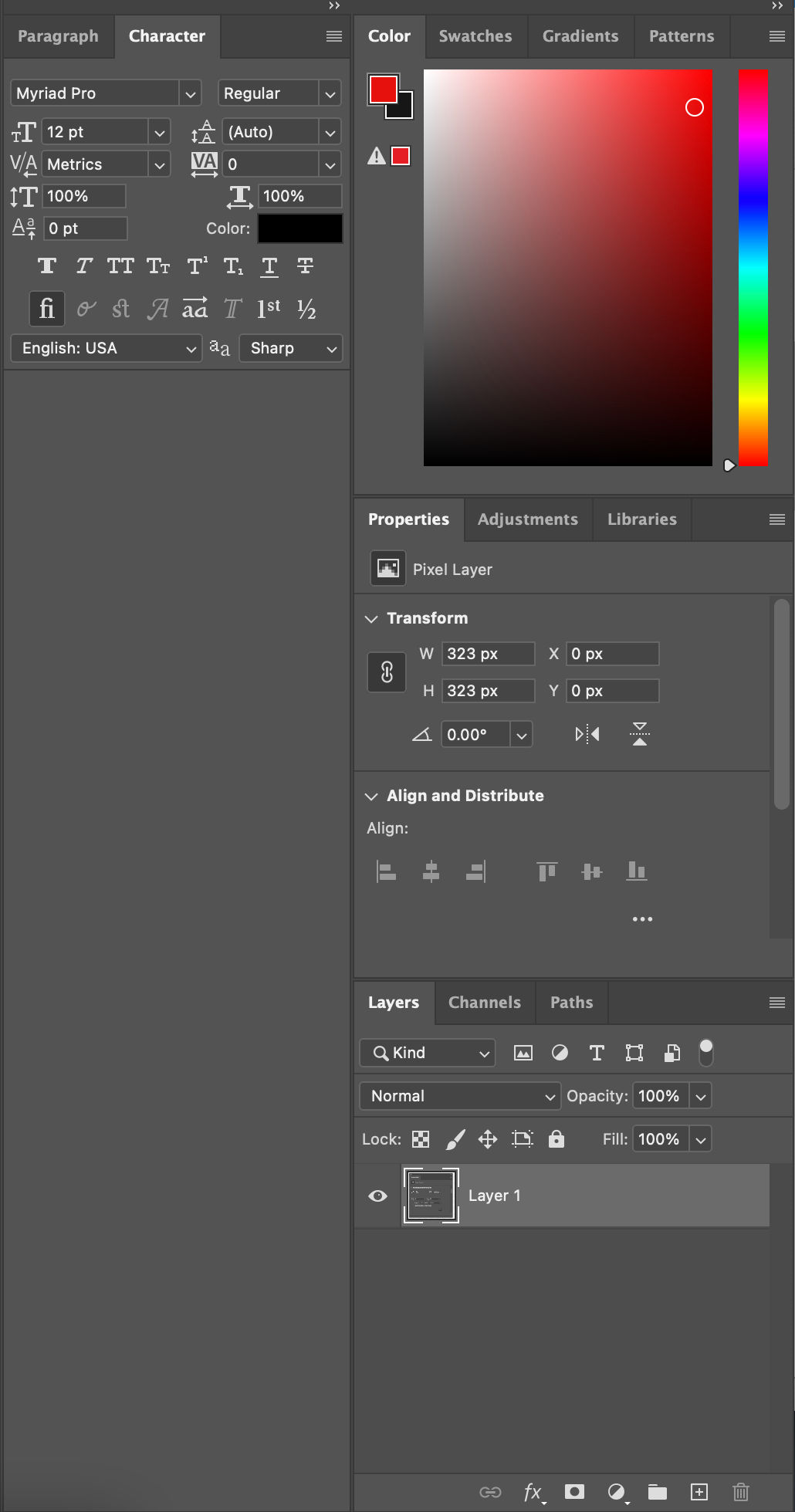Switch to the Paragraph tab

(x=59, y=36)
